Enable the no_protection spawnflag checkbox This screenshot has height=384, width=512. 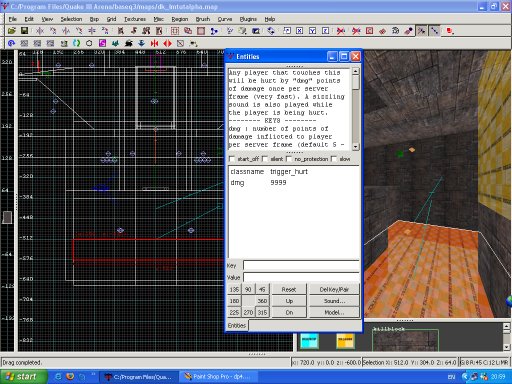pos(289,159)
